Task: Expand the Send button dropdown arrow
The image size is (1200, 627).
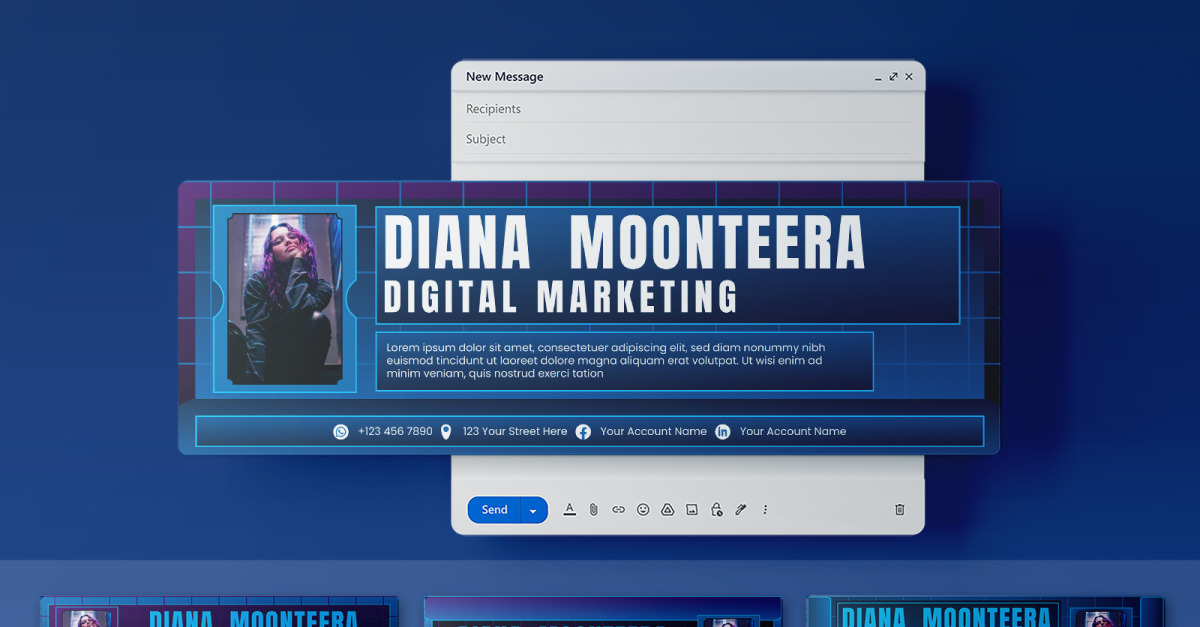Action: click(534, 509)
